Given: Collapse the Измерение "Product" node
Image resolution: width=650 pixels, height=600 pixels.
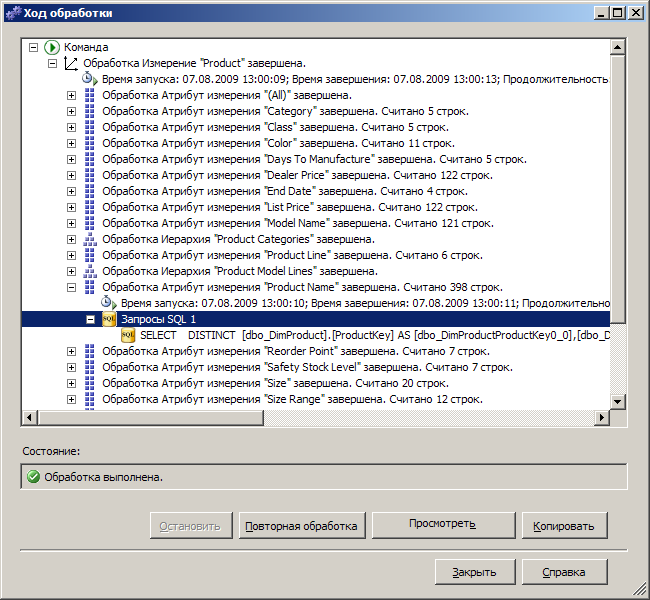Looking at the screenshot, I should (x=53, y=64).
